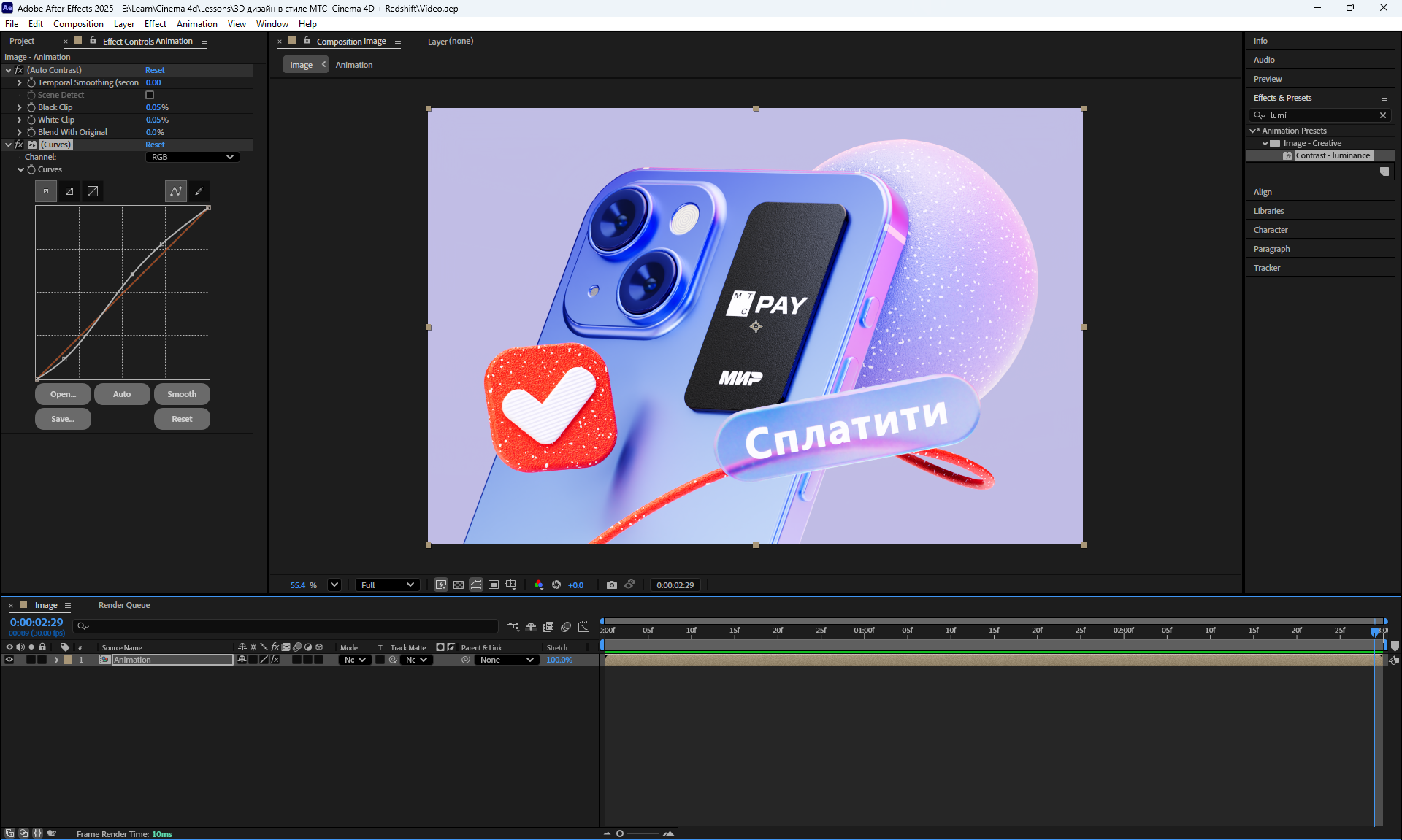The image size is (1402, 840).
Task: Toggle transparency grid in composition viewer
Action: click(459, 585)
